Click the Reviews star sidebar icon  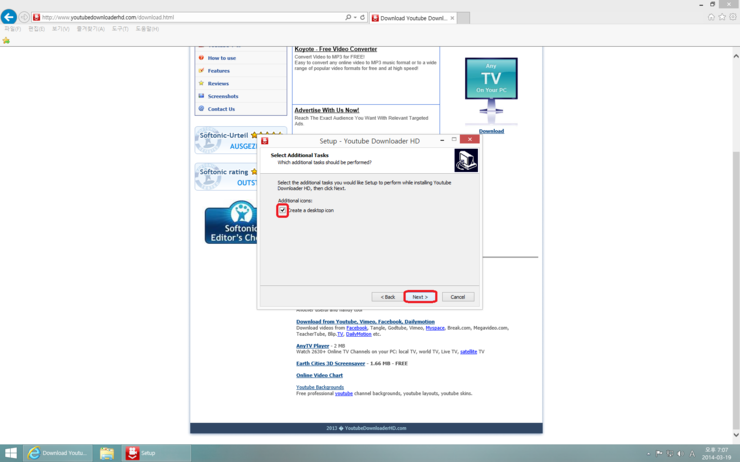(x=202, y=83)
